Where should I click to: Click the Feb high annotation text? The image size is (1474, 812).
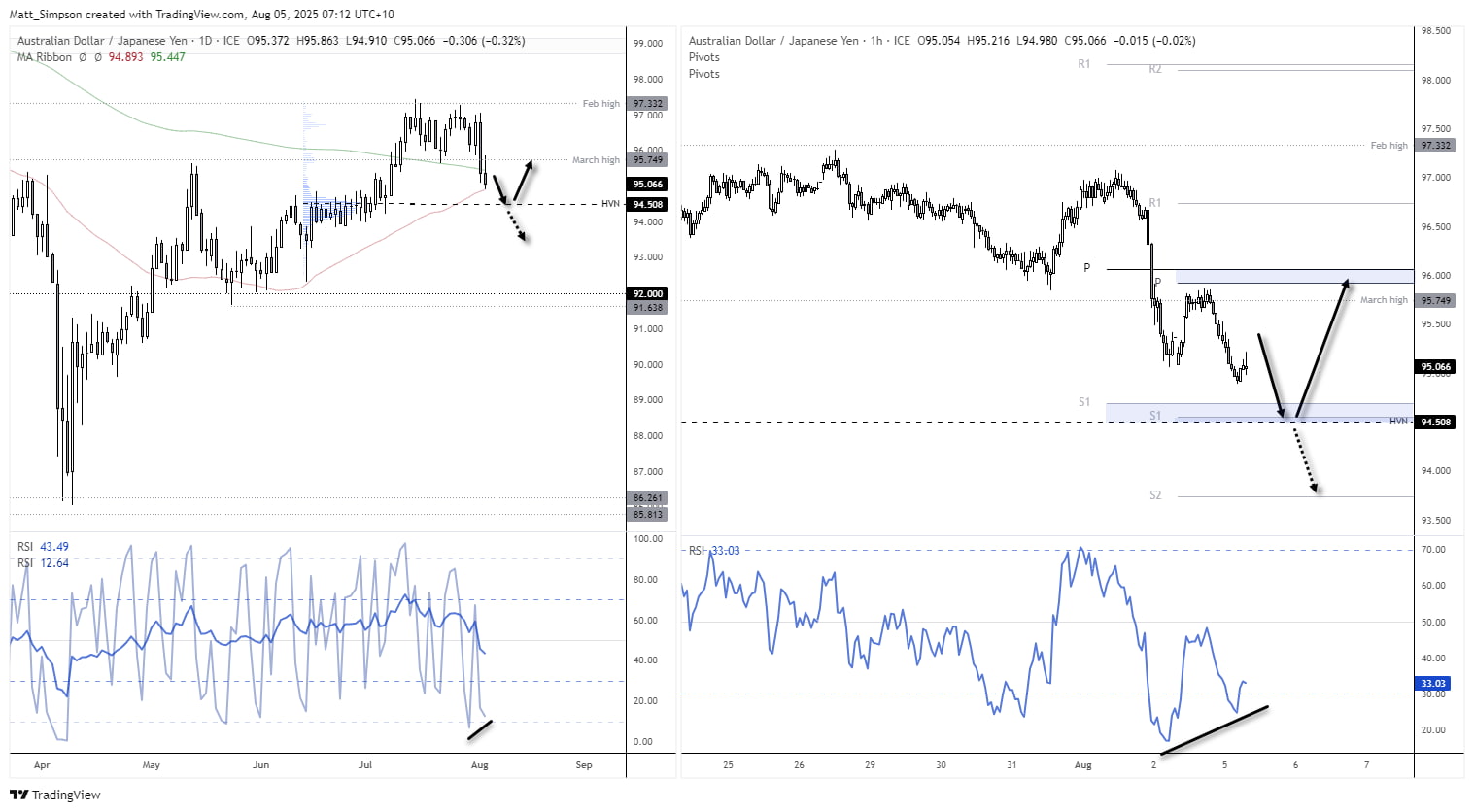click(x=600, y=103)
